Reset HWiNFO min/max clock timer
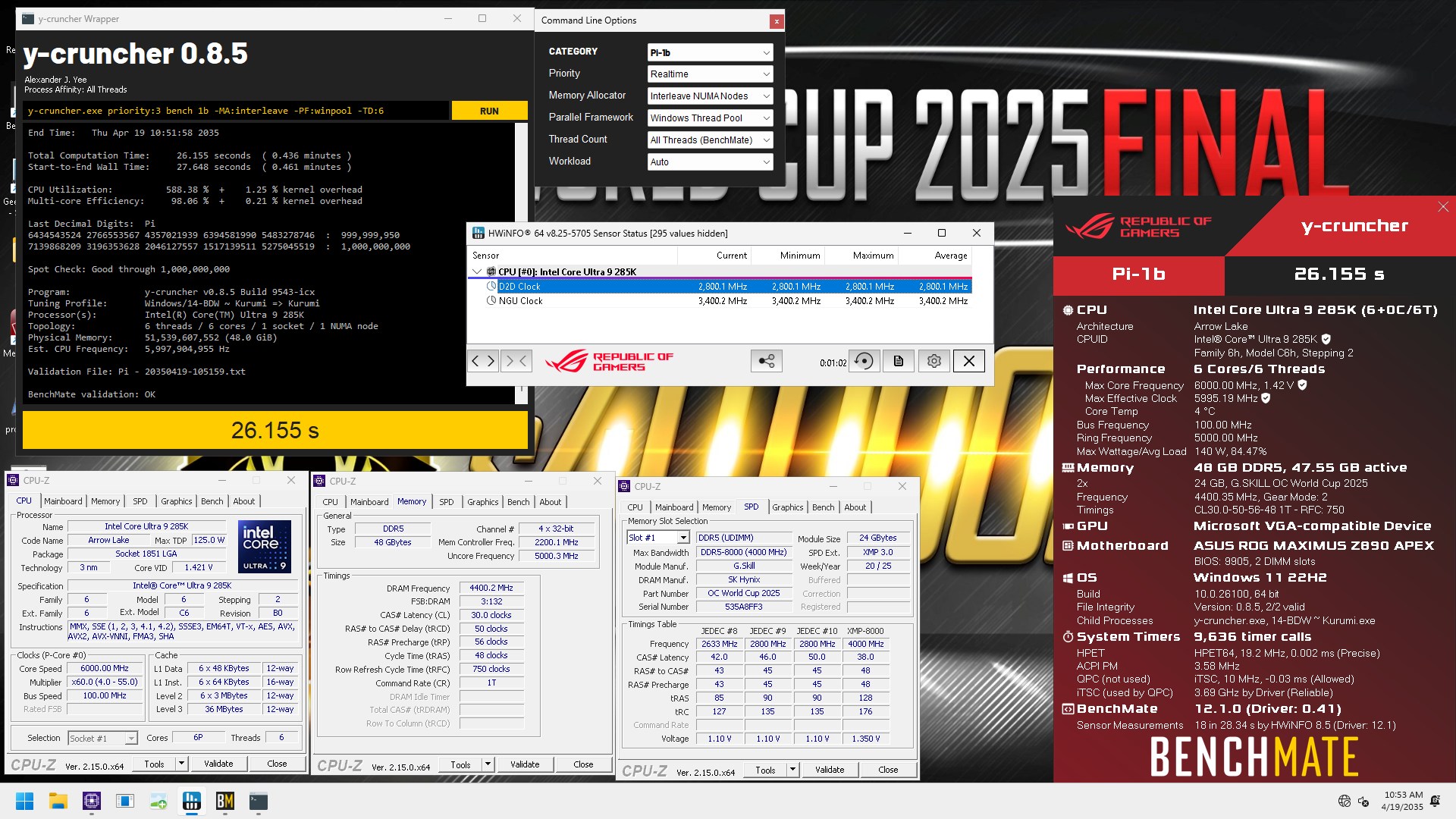 coord(864,361)
